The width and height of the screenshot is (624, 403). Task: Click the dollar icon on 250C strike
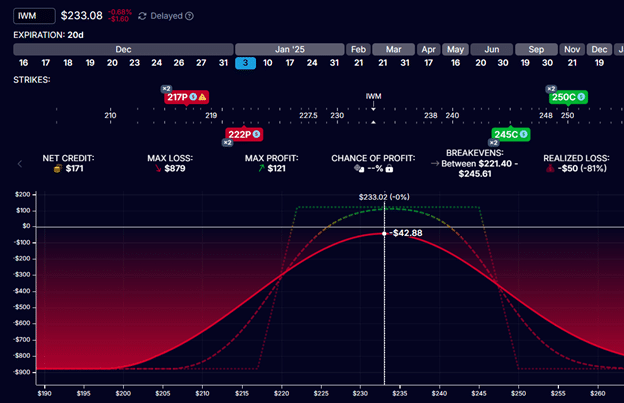(x=581, y=97)
